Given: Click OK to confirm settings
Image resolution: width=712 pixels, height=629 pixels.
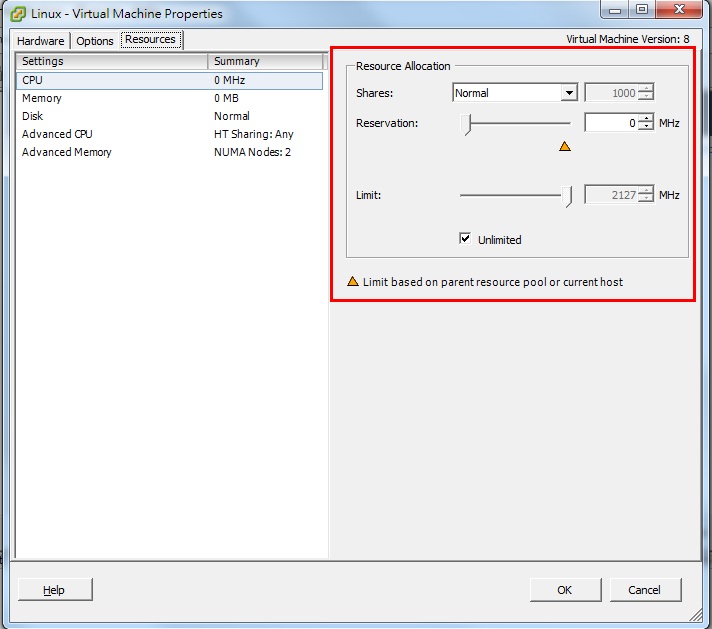Looking at the screenshot, I should tap(565, 589).
